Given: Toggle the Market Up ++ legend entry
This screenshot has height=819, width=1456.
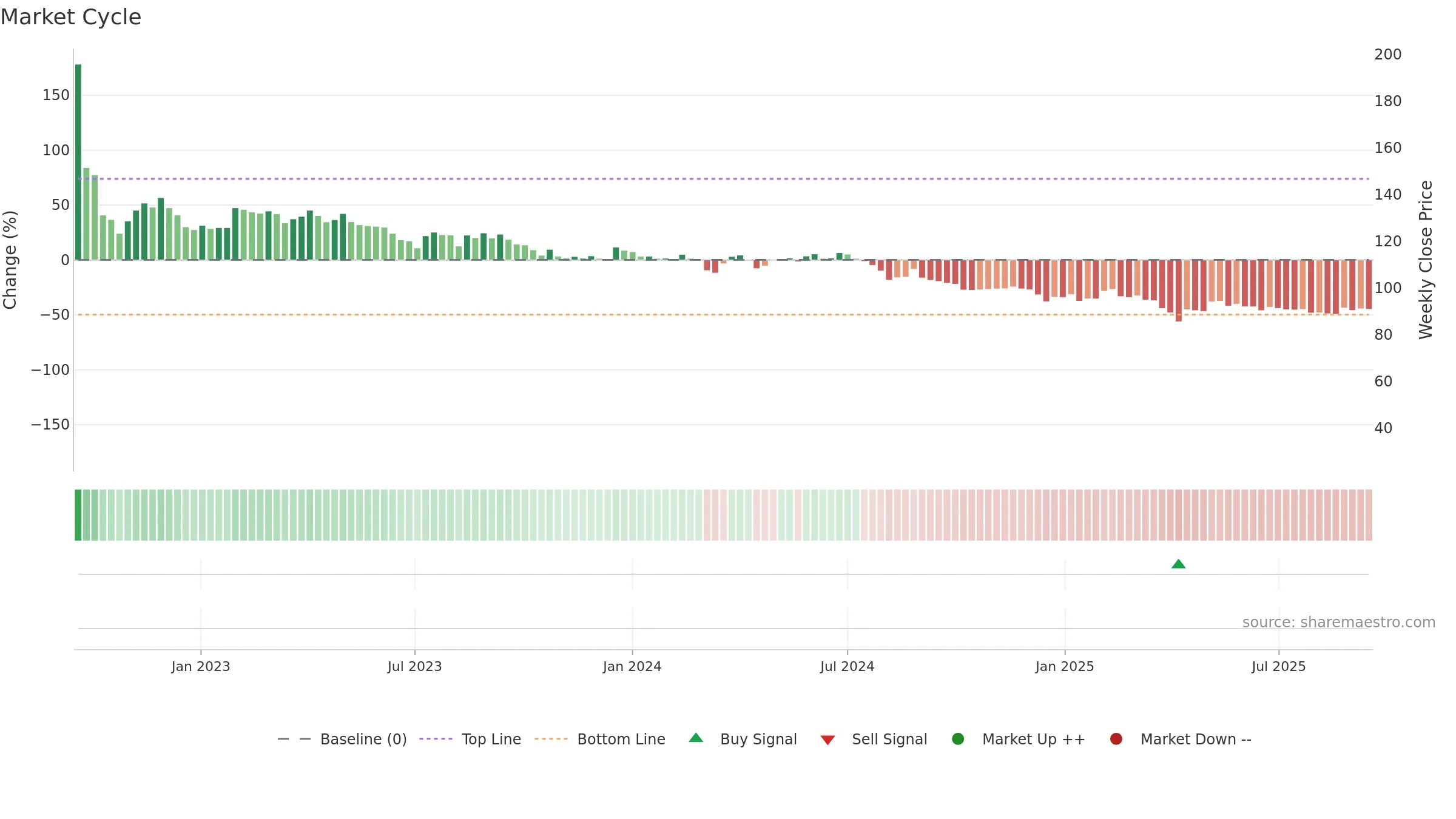Looking at the screenshot, I should 1019,739.
